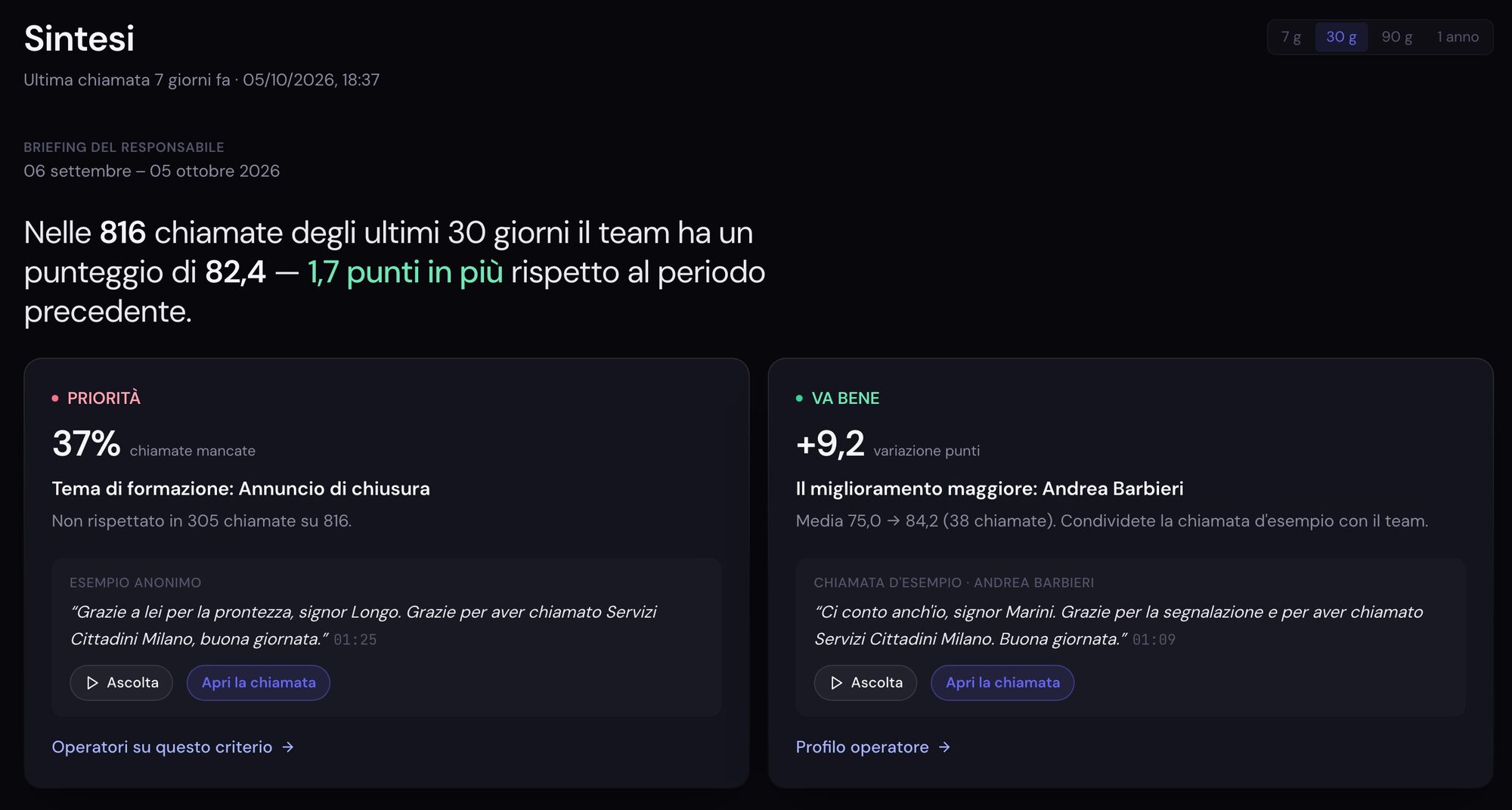Image resolution: width=1512 pixels, height=810 pixels.
Task: Open Operatori su questo criterio link
Action: 173,747
